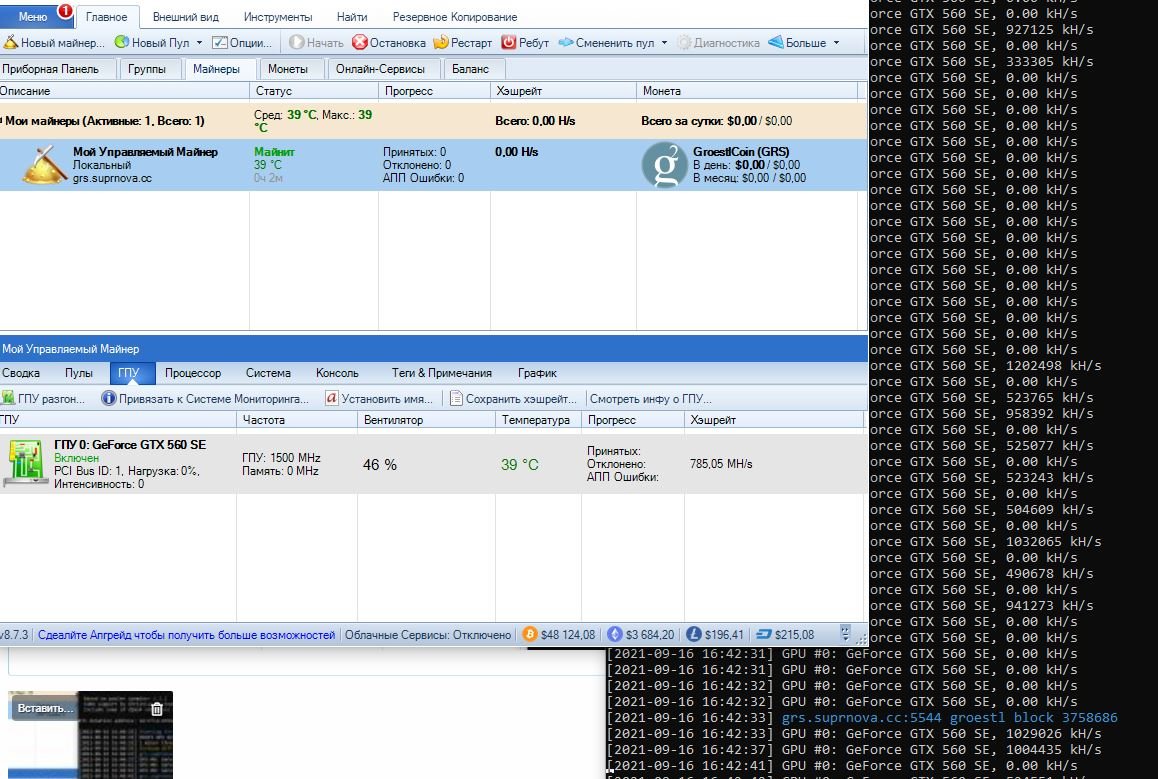Click the Ethereum icon in the status bar
Screen dimensions: 1158x779
click(614, 634)
